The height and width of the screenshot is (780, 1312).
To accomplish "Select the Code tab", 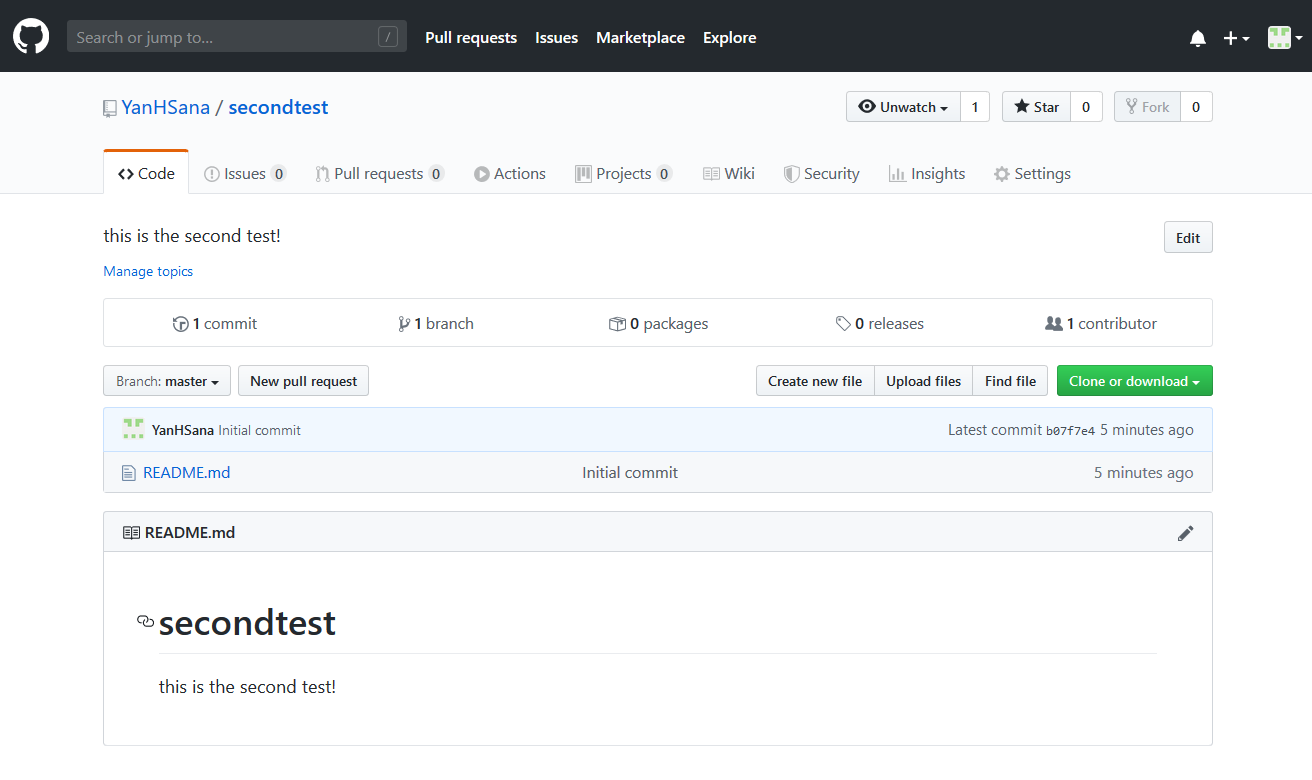I will click(146, 173).
